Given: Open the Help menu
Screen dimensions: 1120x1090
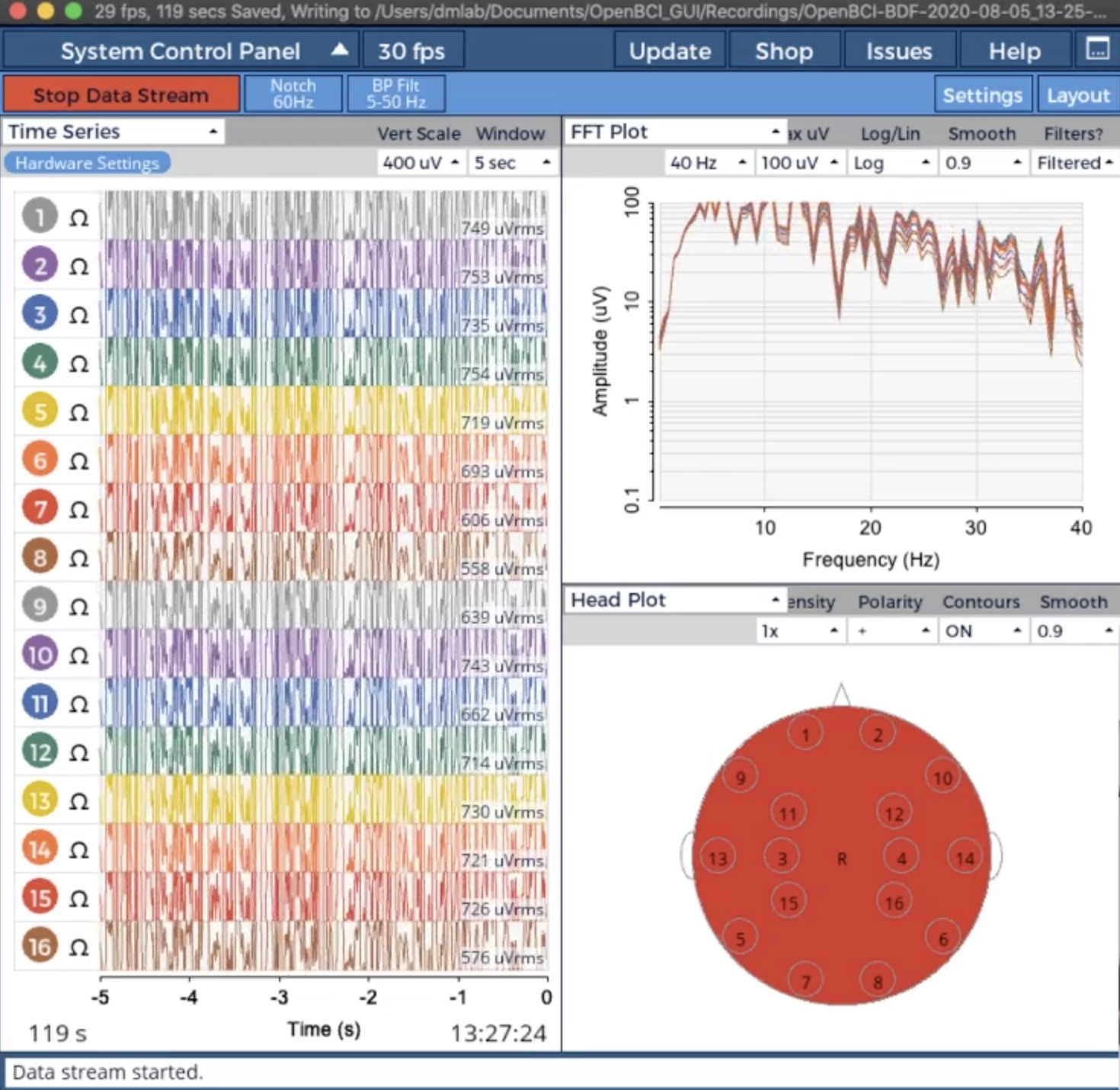Looking at the screenshot, I should click(1014, 50).
